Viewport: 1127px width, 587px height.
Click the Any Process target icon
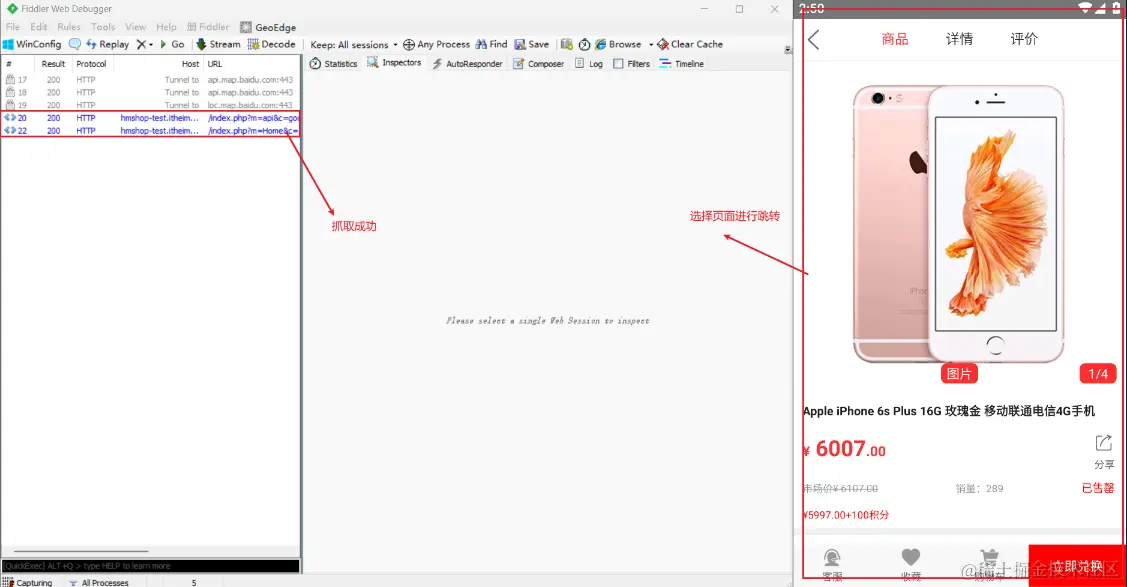click(409, 45)
